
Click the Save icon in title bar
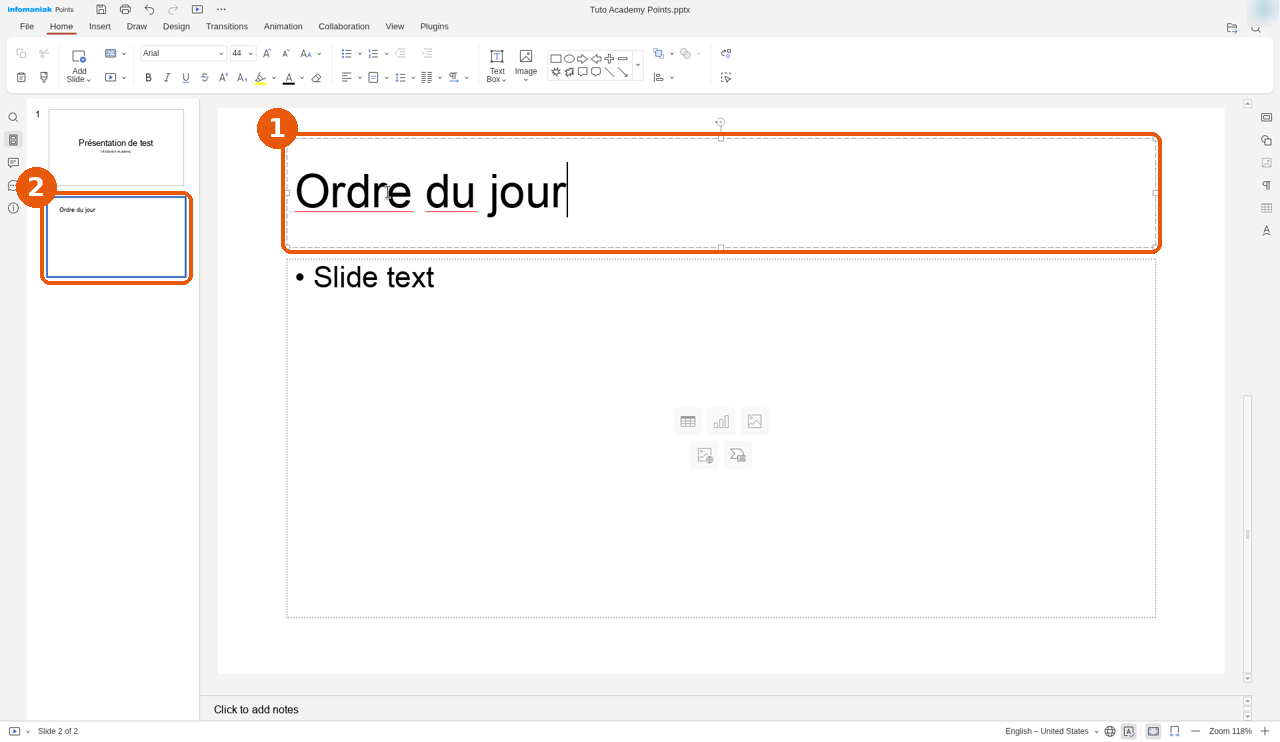tap(101, 9)
